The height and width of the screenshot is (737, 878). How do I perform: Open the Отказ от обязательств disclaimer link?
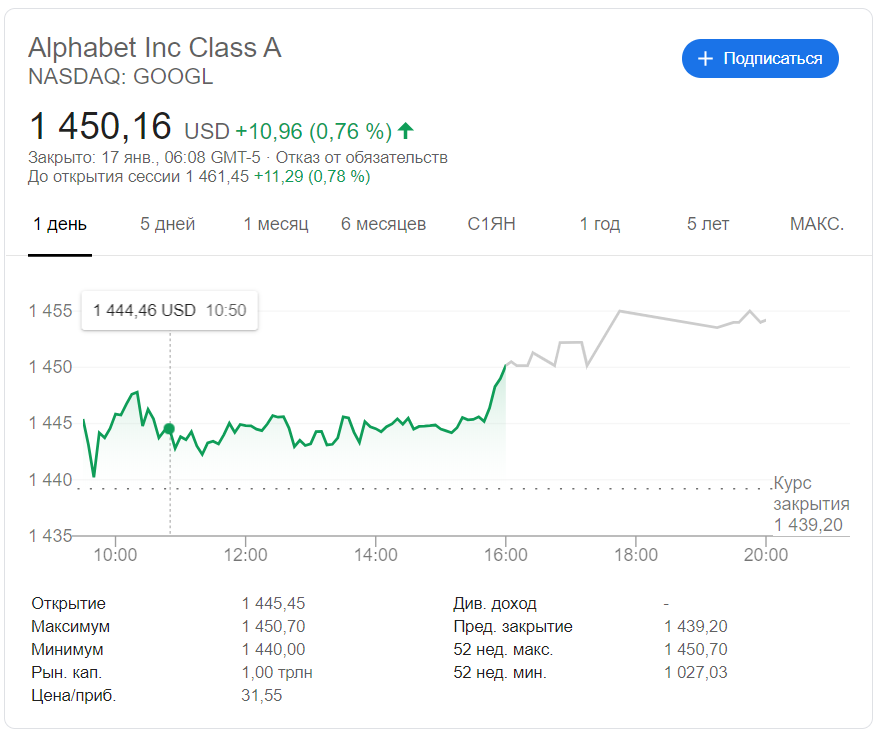pyautogui.click(x=362, y=157)
